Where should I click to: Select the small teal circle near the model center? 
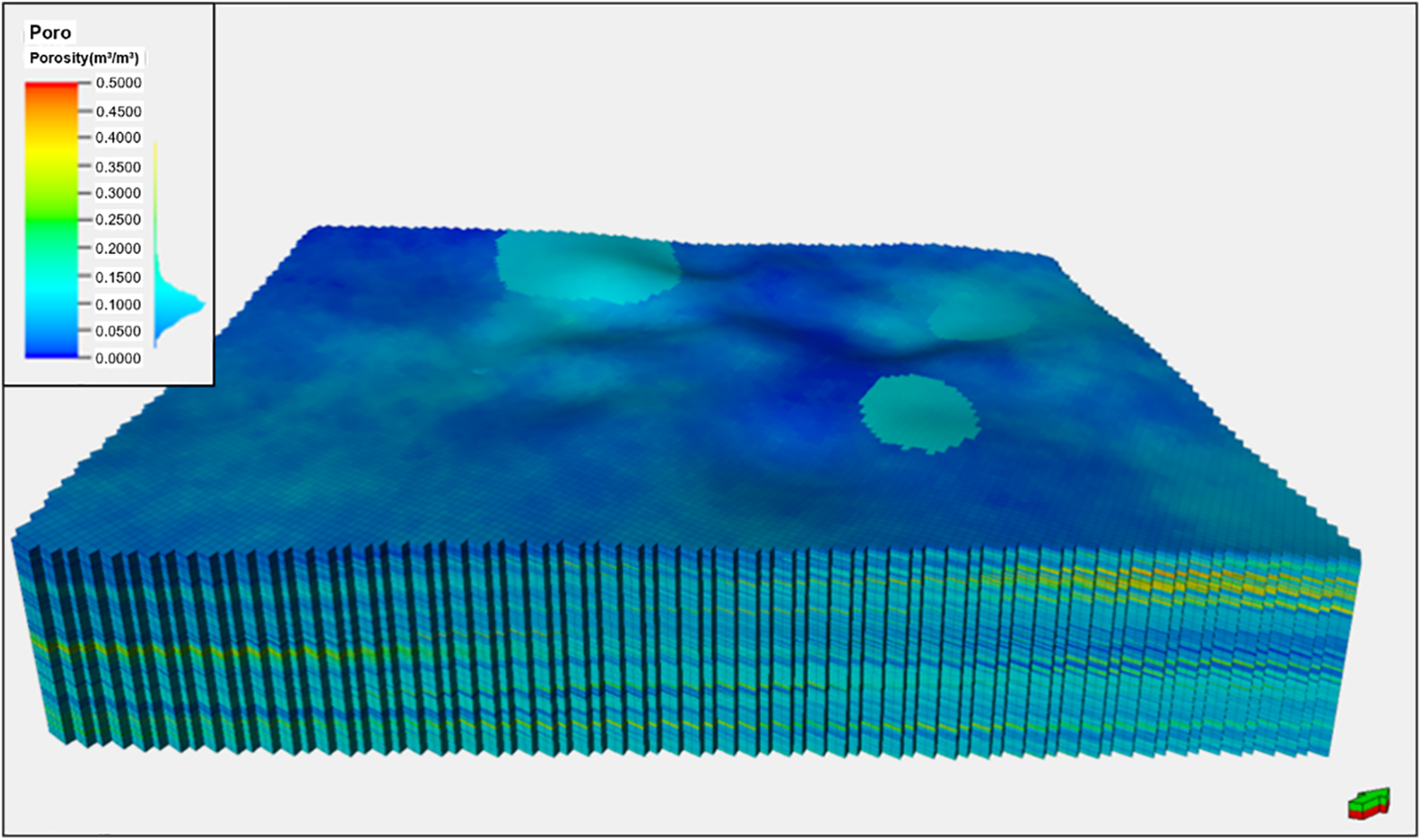(919, 413)
